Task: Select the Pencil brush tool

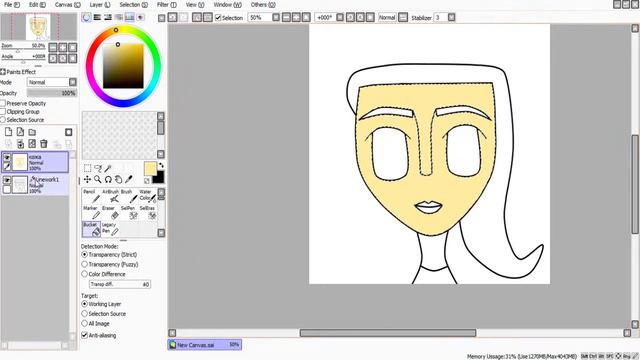Action: pos(91,196)
